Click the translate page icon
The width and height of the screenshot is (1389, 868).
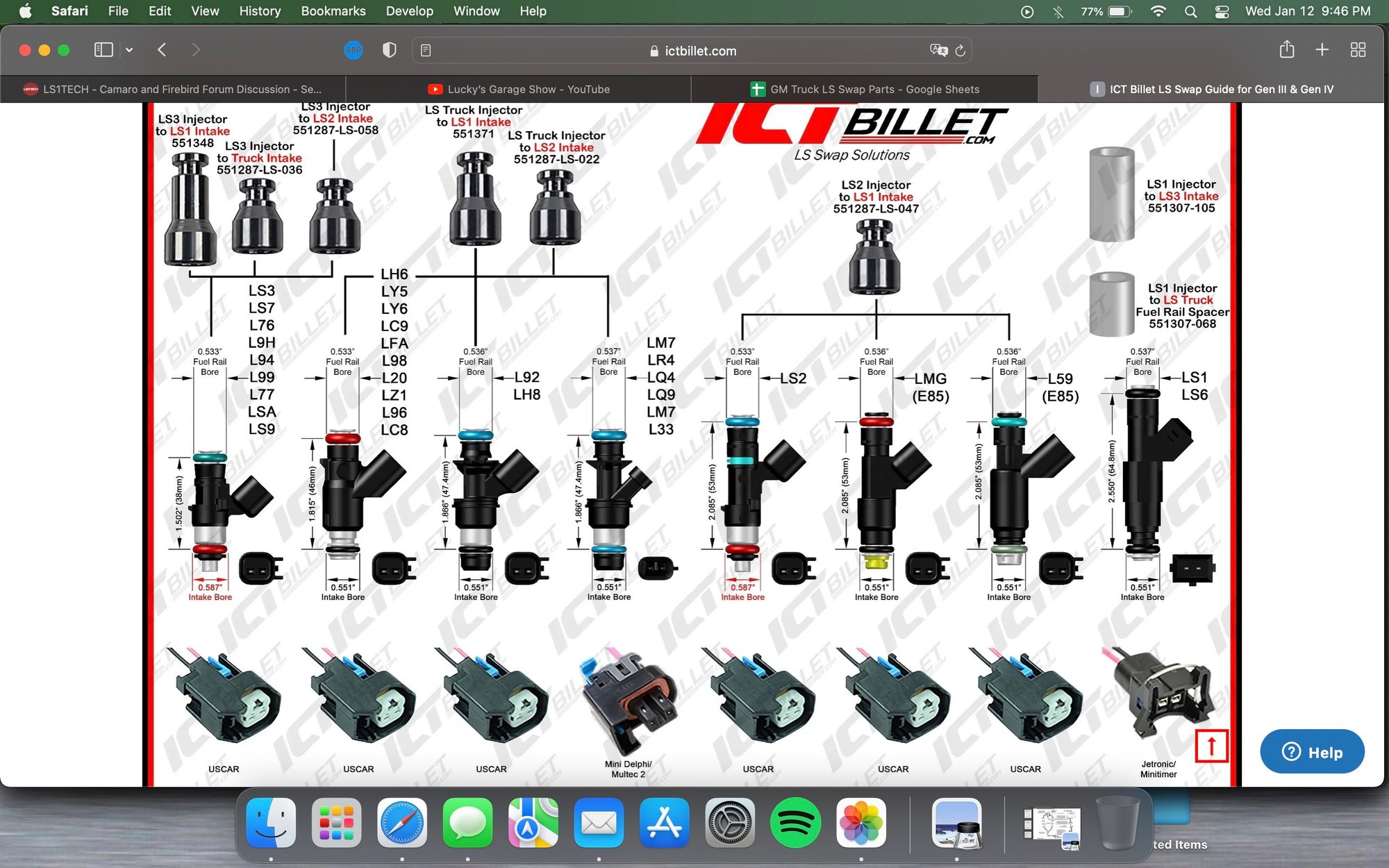pyautogui.click(x=938, y=50)
